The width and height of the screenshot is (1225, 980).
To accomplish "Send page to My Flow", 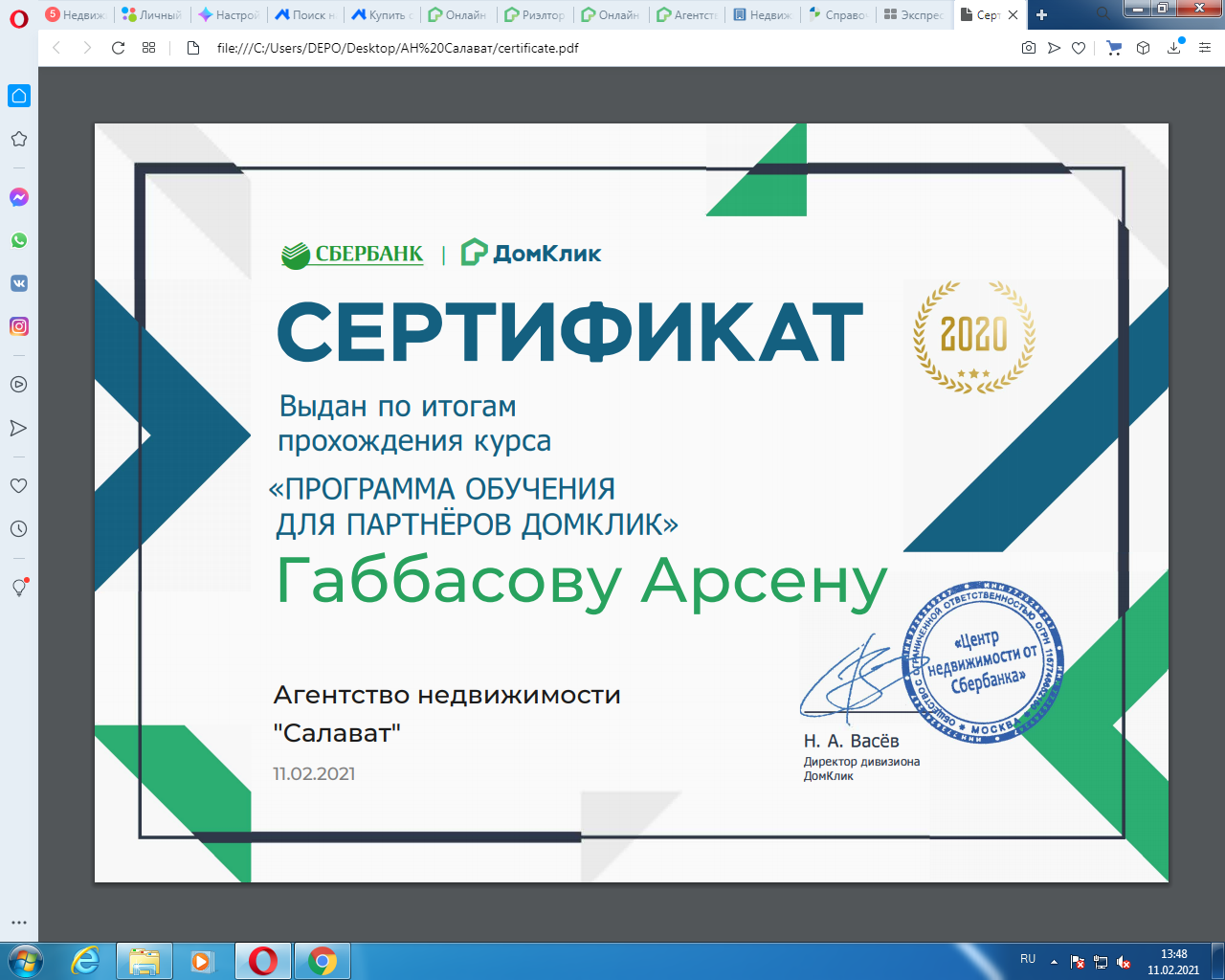I will pyautogui.click(x=1054, y=48).
